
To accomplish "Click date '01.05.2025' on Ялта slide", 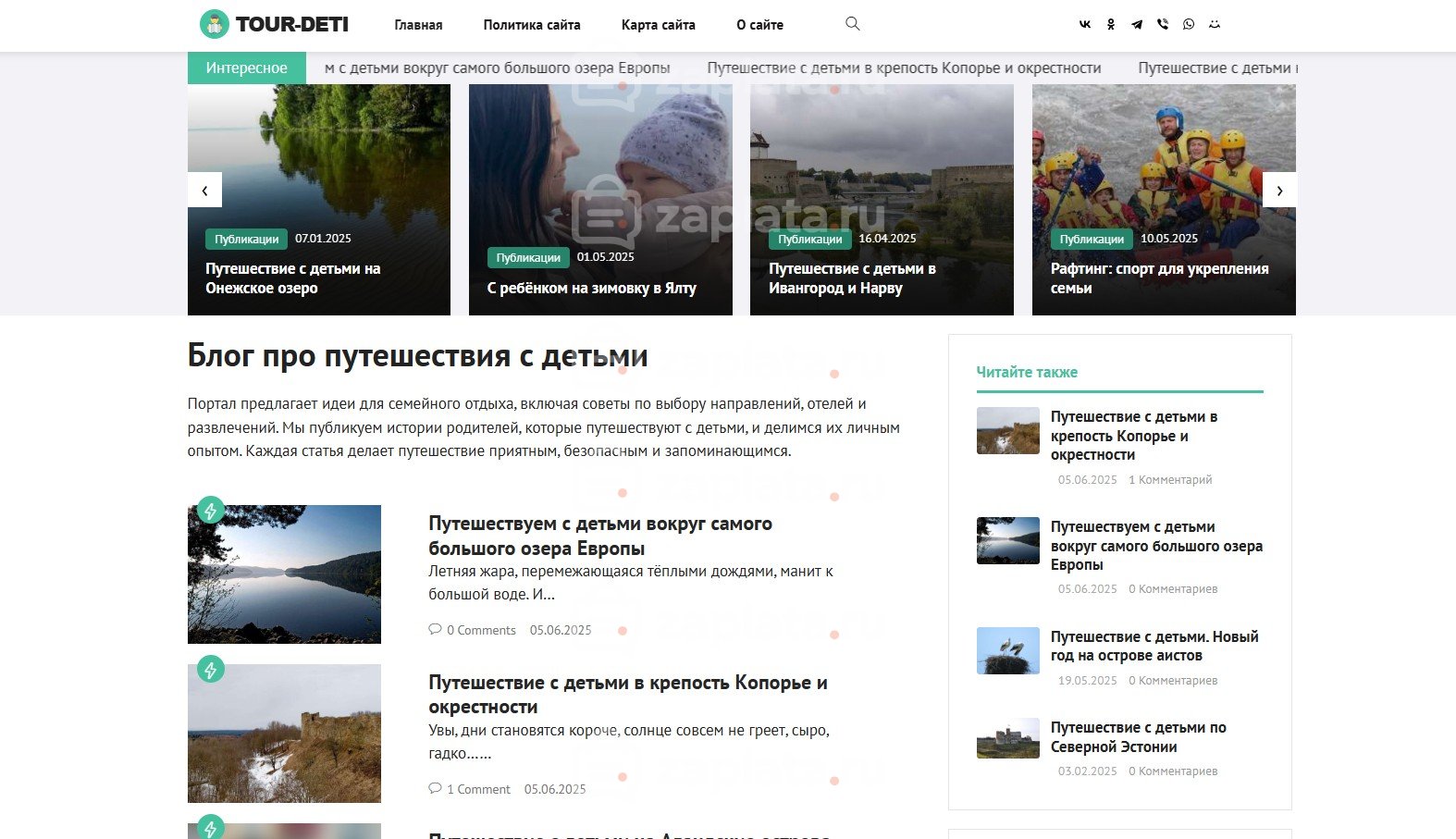I will [606, 257].
